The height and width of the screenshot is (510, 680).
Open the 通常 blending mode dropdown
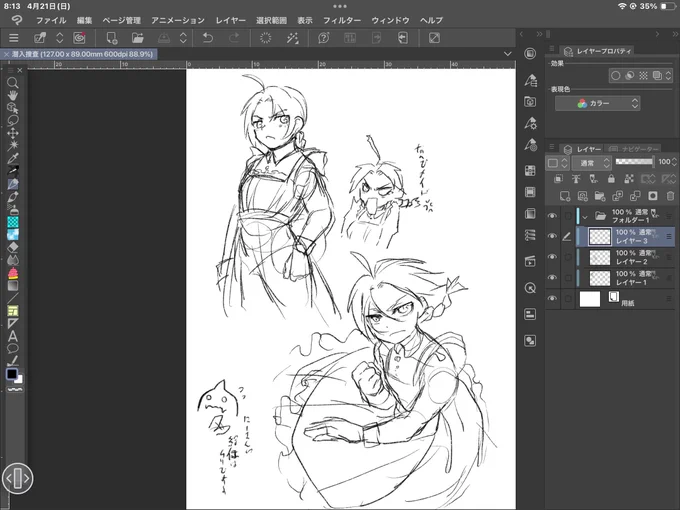[592, 163]
